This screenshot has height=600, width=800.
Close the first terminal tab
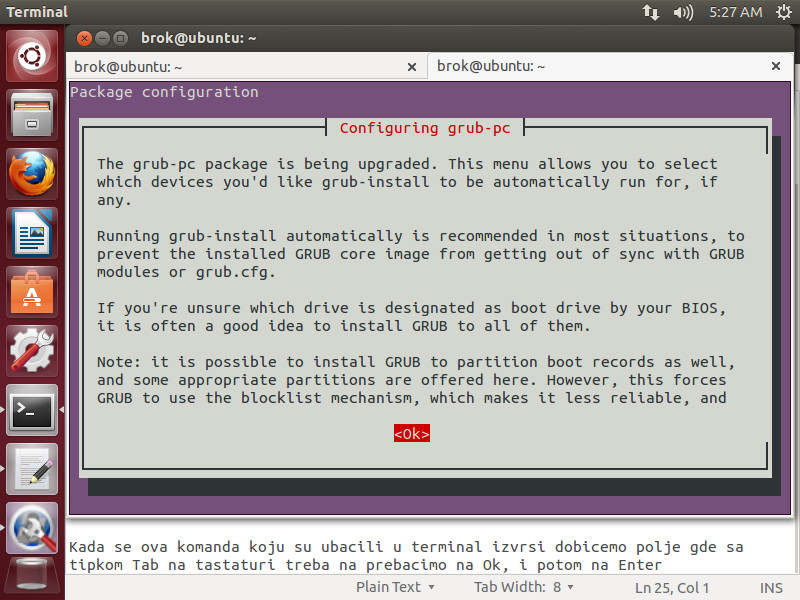click(412, 67)
